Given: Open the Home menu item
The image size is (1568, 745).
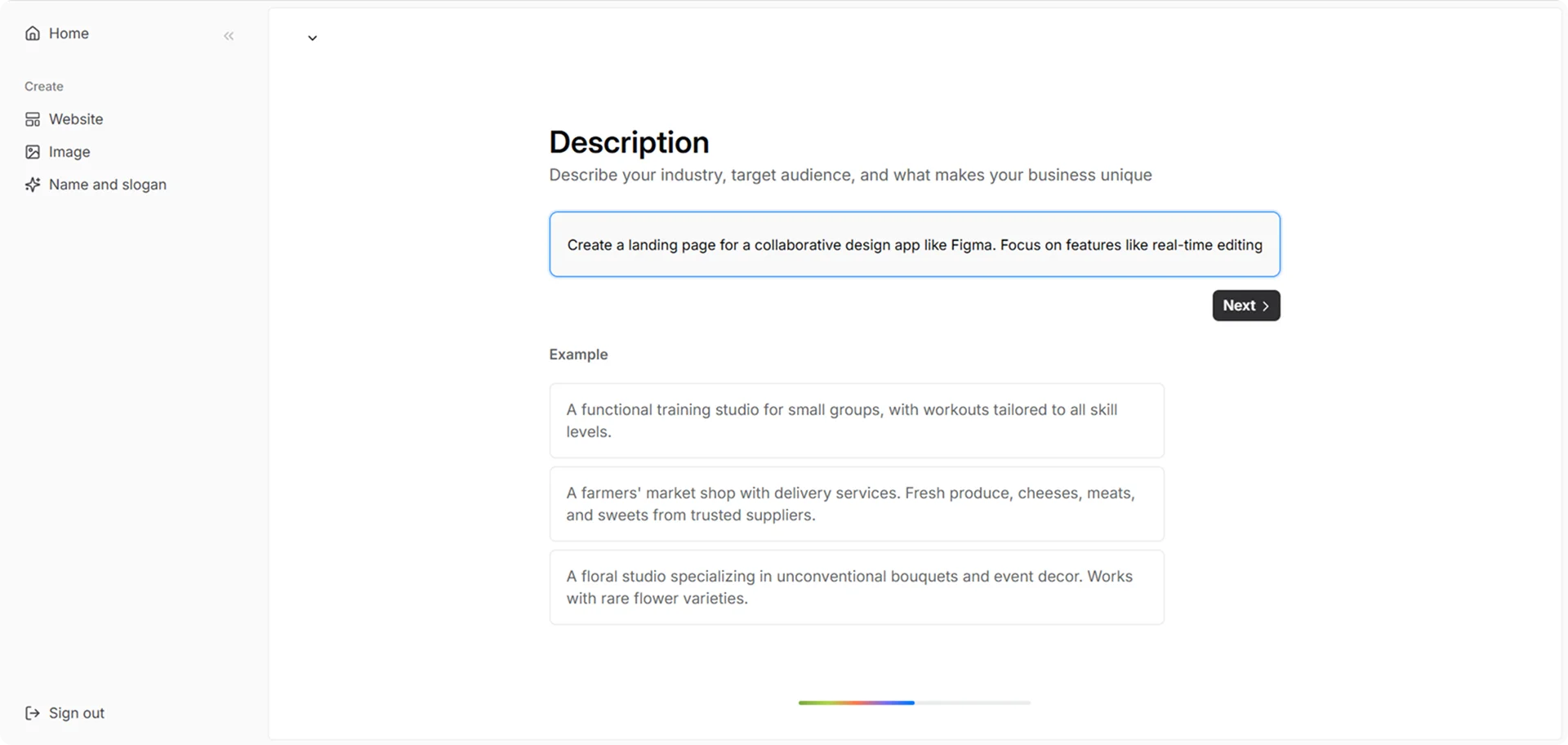Looking at the screenshot, I should 57,33.
